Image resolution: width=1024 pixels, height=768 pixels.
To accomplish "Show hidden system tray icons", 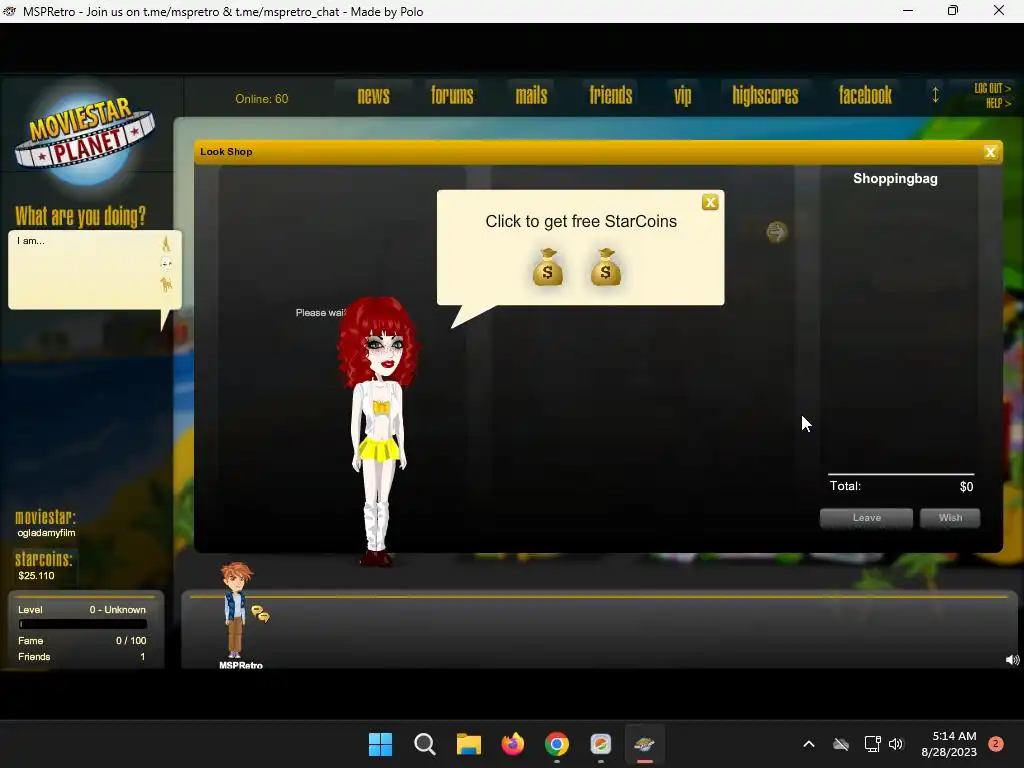I will coord(808,744).
